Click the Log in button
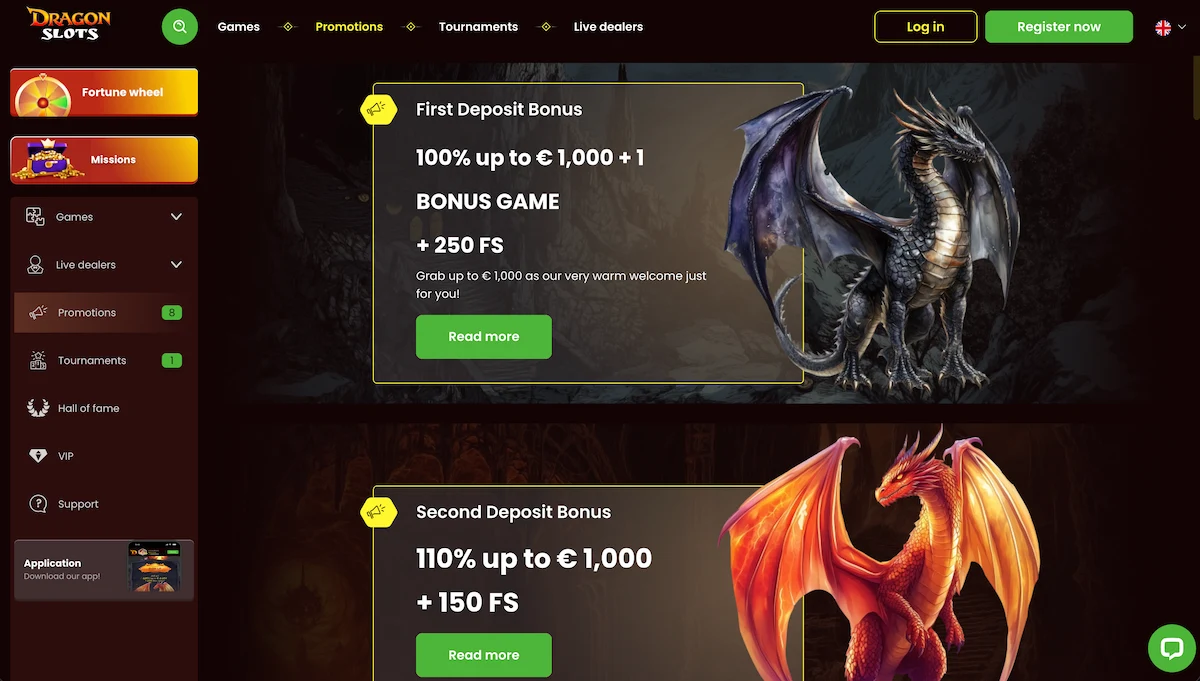1200x681 pixels. tap(925, 27)
